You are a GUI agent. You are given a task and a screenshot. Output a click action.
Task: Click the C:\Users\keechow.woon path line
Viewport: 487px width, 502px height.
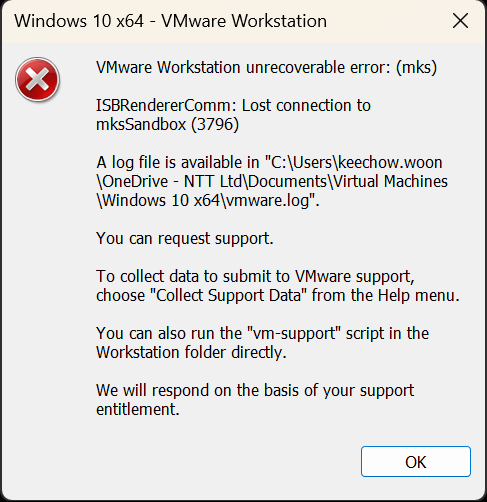[269, 163]
